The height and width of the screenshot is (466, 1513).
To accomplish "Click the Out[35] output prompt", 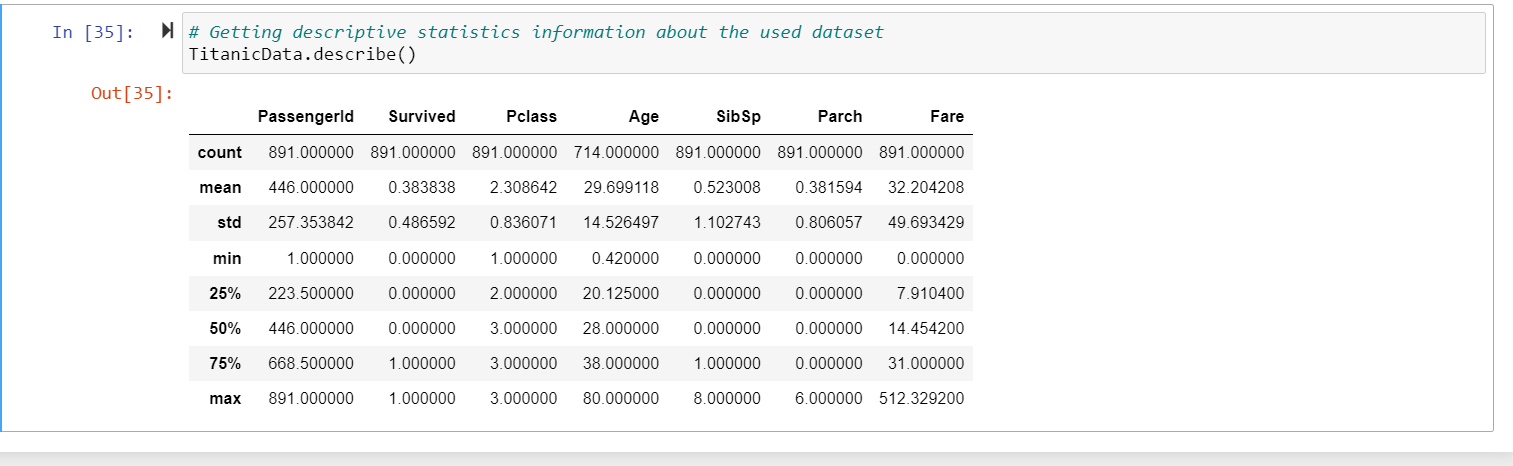I will click(132, 93).
